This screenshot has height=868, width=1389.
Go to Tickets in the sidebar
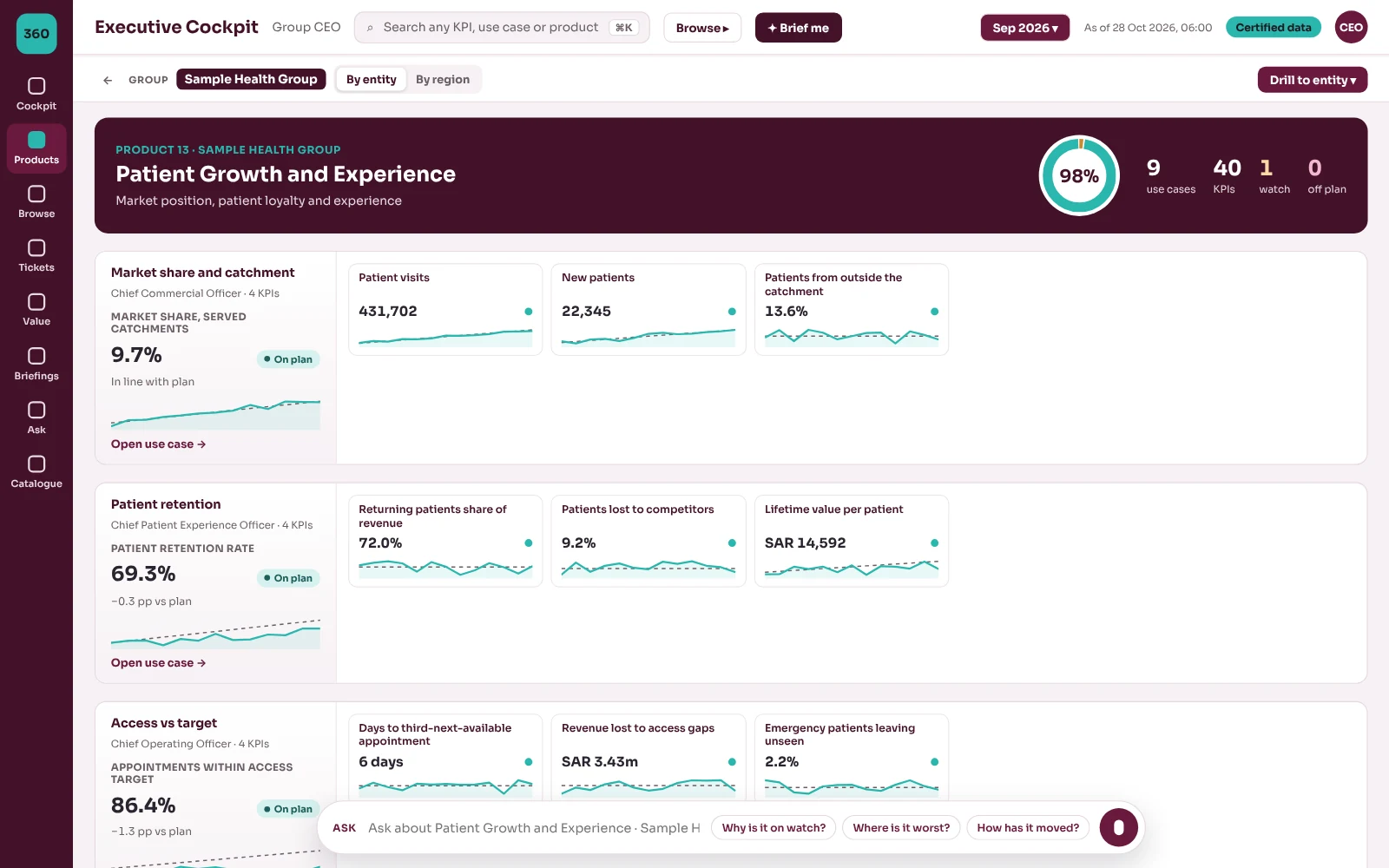[x=36, y=256]
